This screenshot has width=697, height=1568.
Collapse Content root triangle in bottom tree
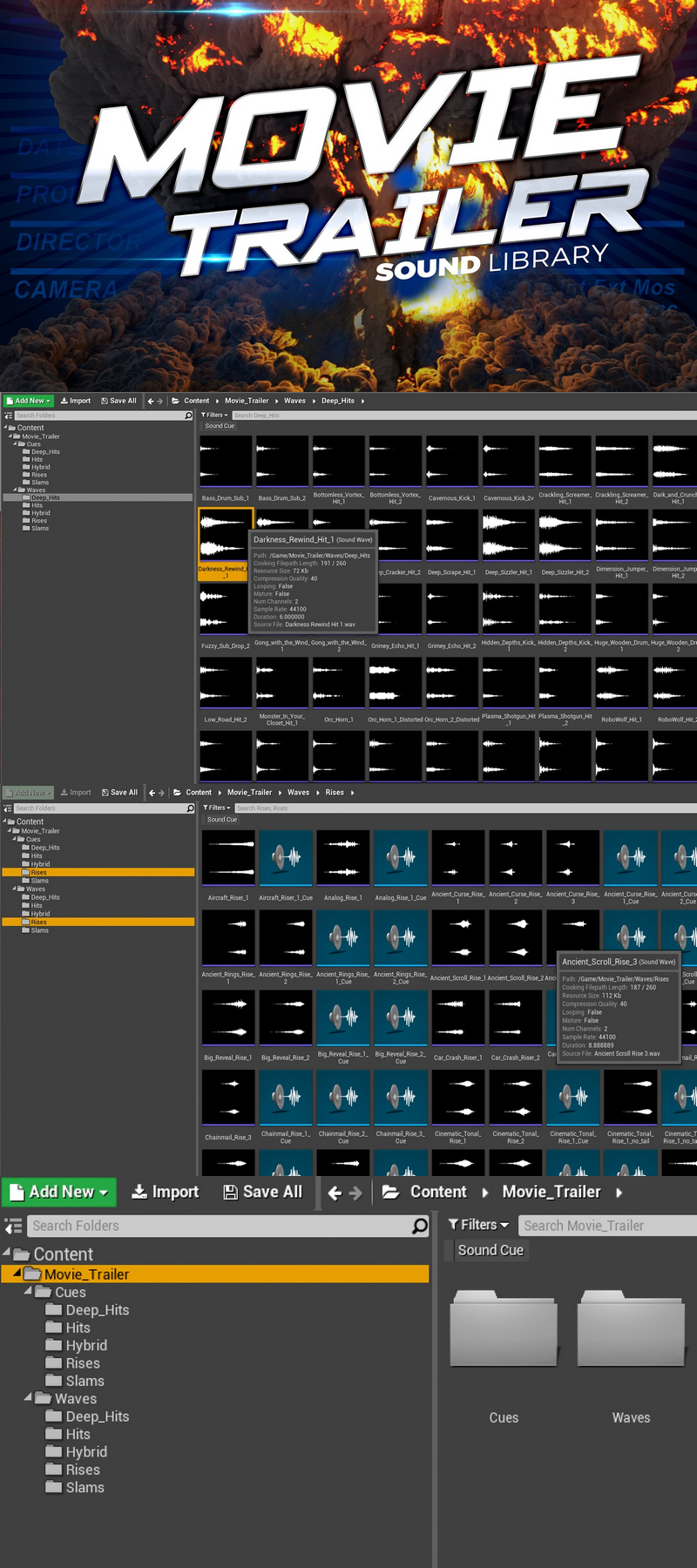(x=7, y=1254)
